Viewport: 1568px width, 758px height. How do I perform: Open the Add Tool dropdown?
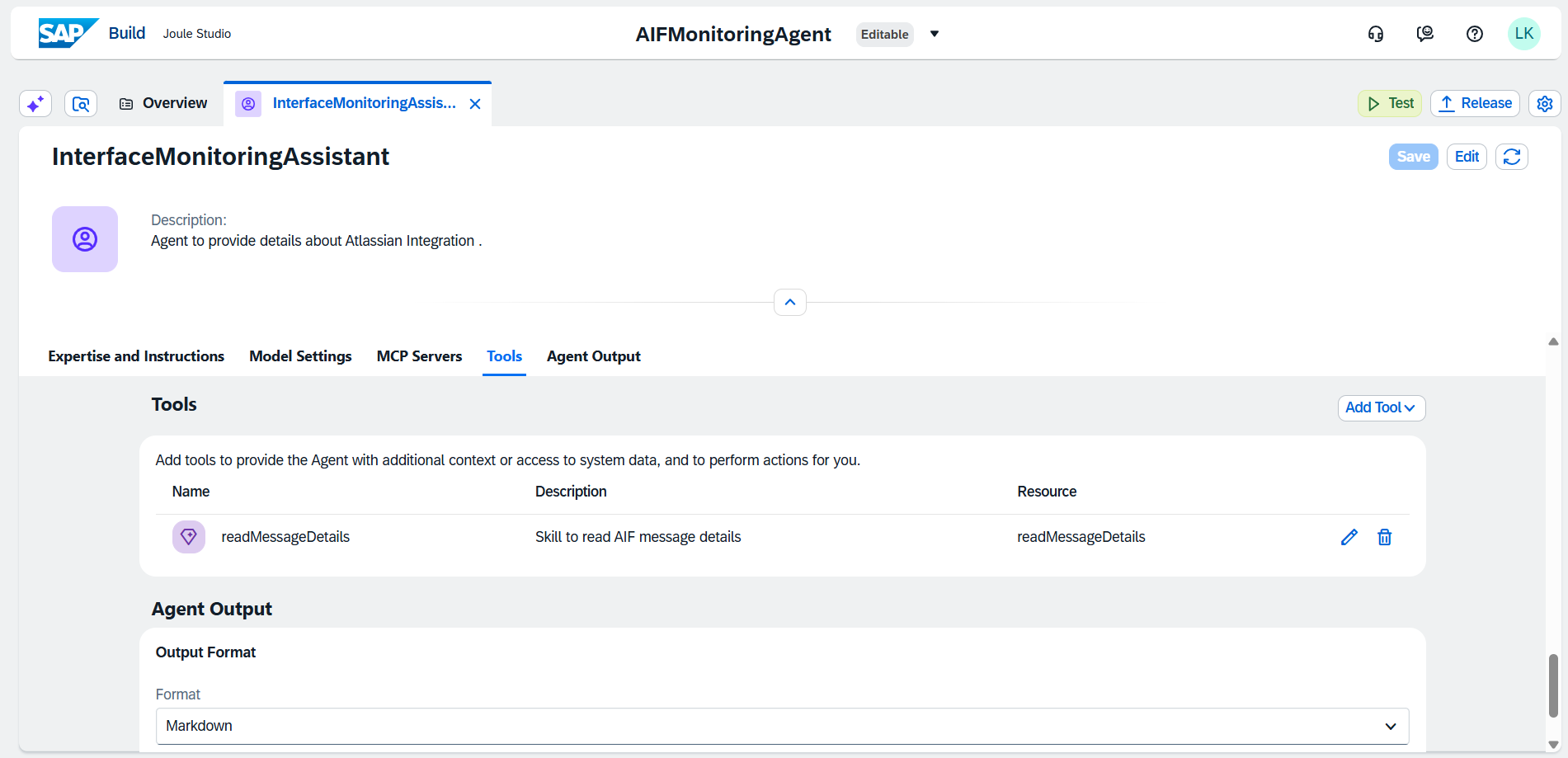pos(1382,407)
